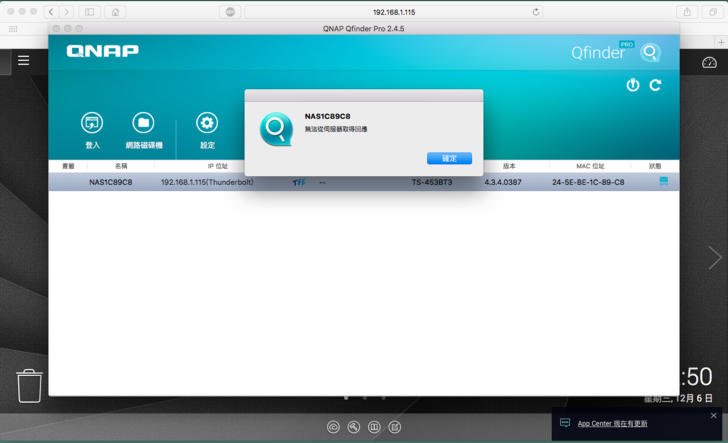Viewport: 728px width, 443px height.
Task: Sort by the 名稱 column header
Action: (x=121, y=166)
